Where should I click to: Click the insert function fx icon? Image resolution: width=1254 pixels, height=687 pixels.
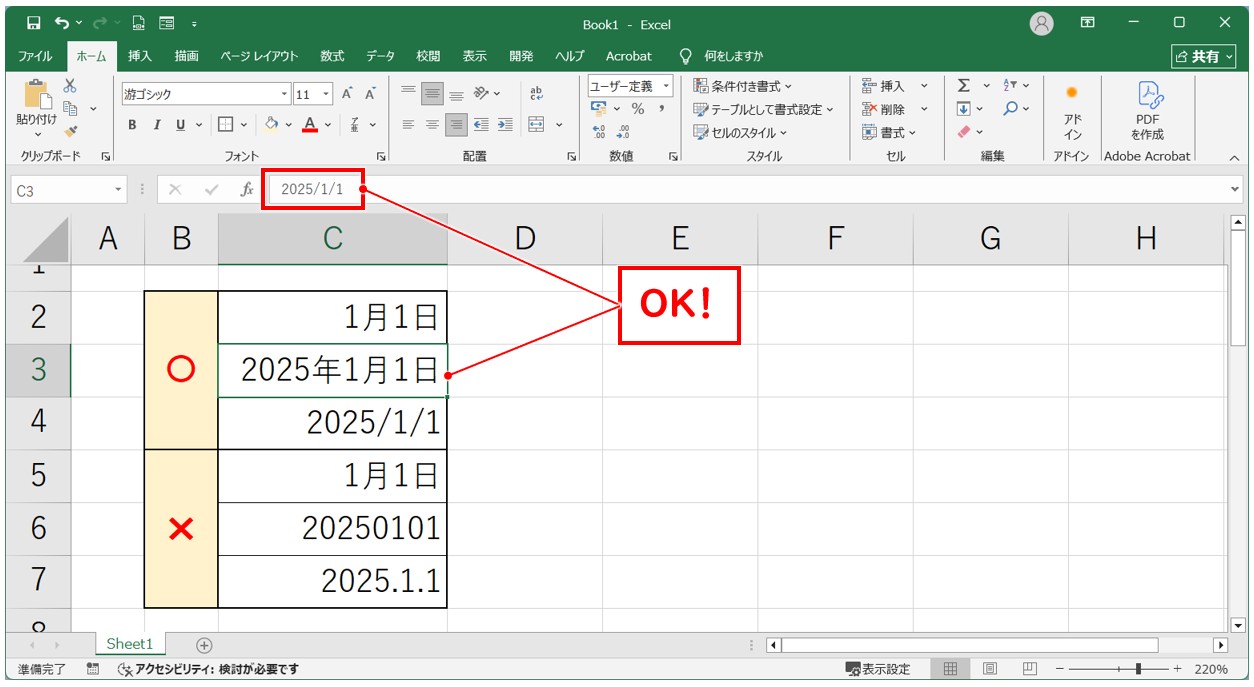[x=246, y=190]
